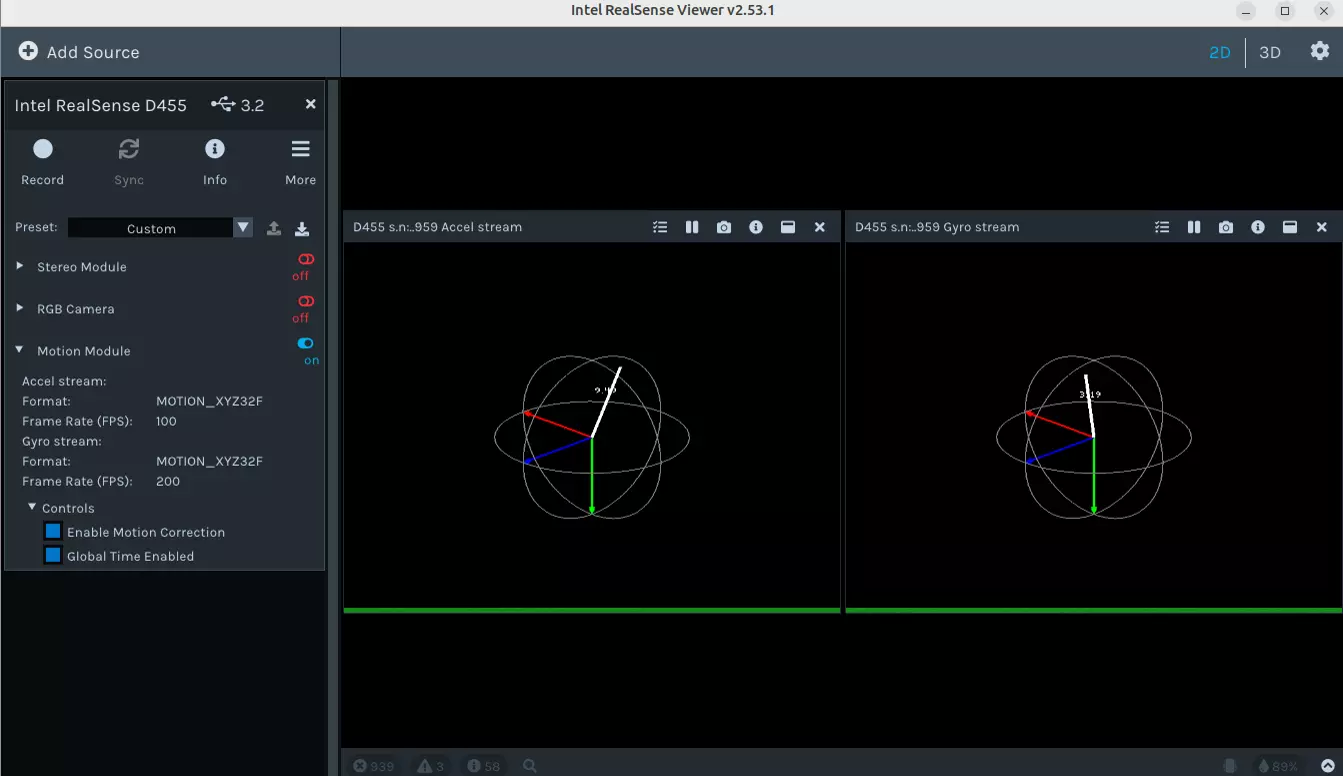Start recording with the Record button
The image size is (1343, 776).
pyautogui.click(x=42, y=162)
